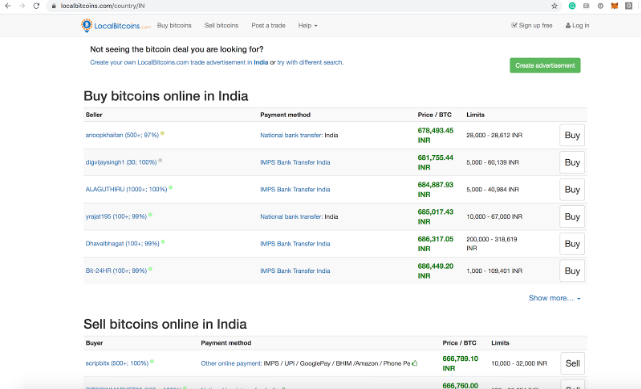This screenshot has width=641, height=389.
Task: Click IMPS Bank Transfer India in digvijaysingh1 row
Action: 295,162
